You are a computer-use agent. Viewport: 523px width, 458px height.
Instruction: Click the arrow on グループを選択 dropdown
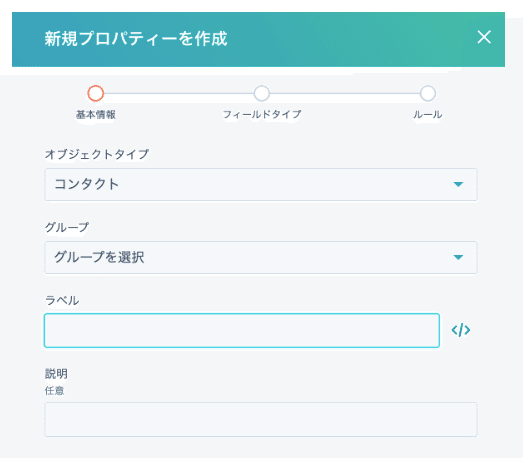(458, 258)
